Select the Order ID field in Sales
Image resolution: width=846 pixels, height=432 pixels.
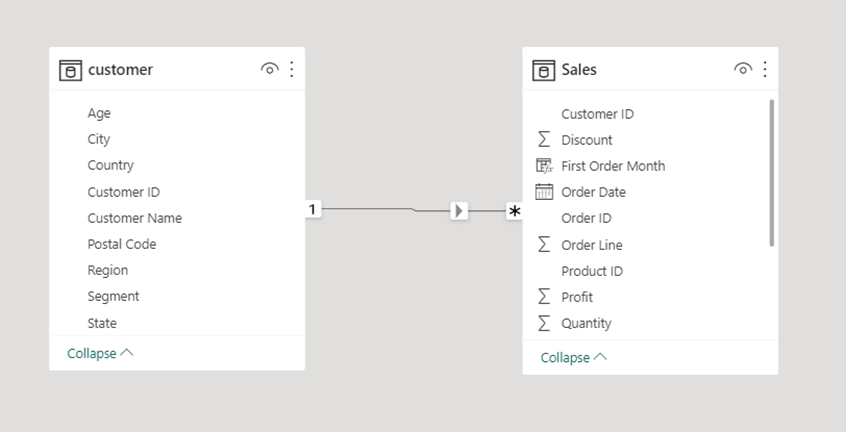586,218
